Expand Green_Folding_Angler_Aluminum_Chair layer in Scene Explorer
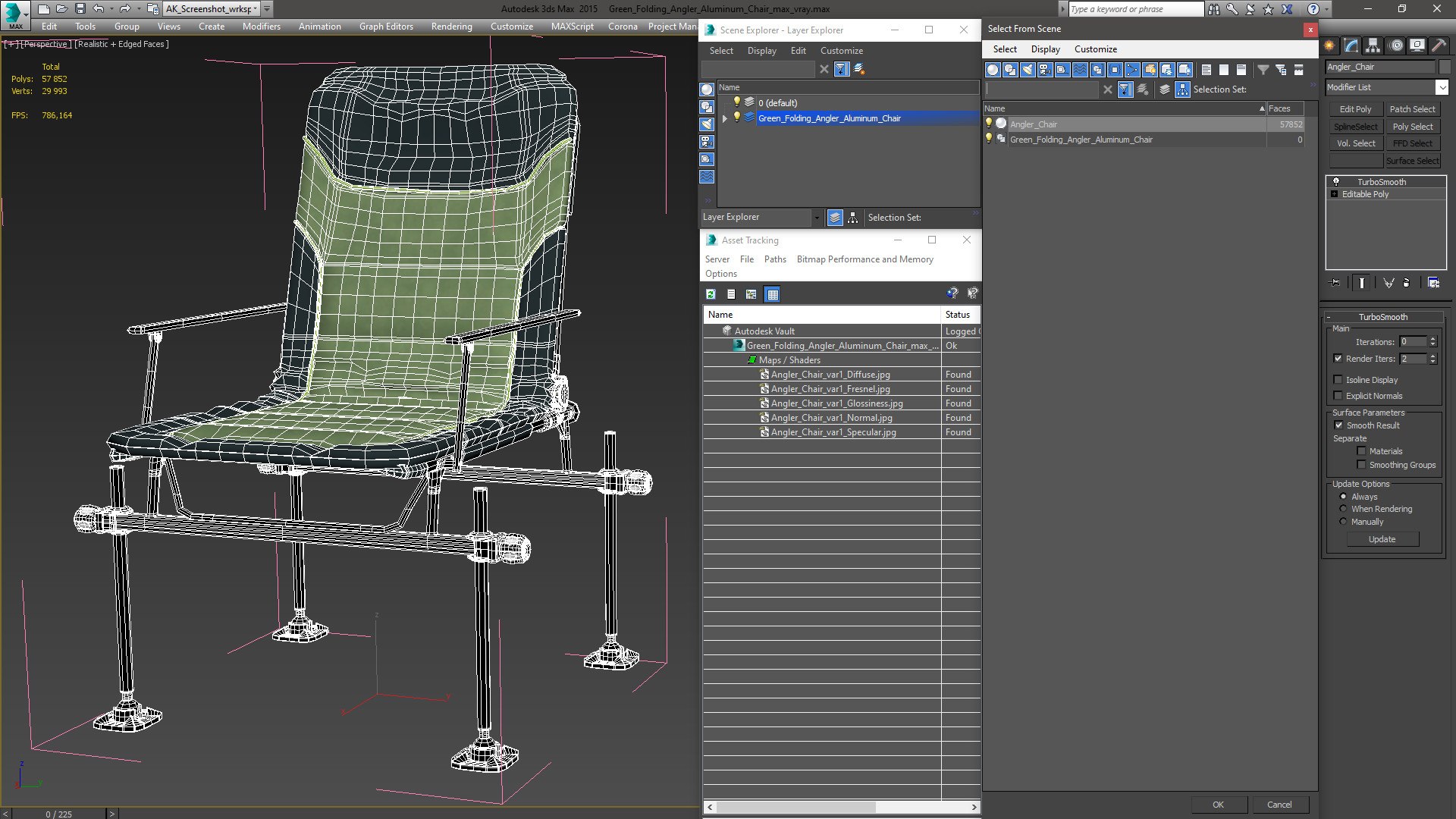The image size is (1456, 819). pos(725,118)
